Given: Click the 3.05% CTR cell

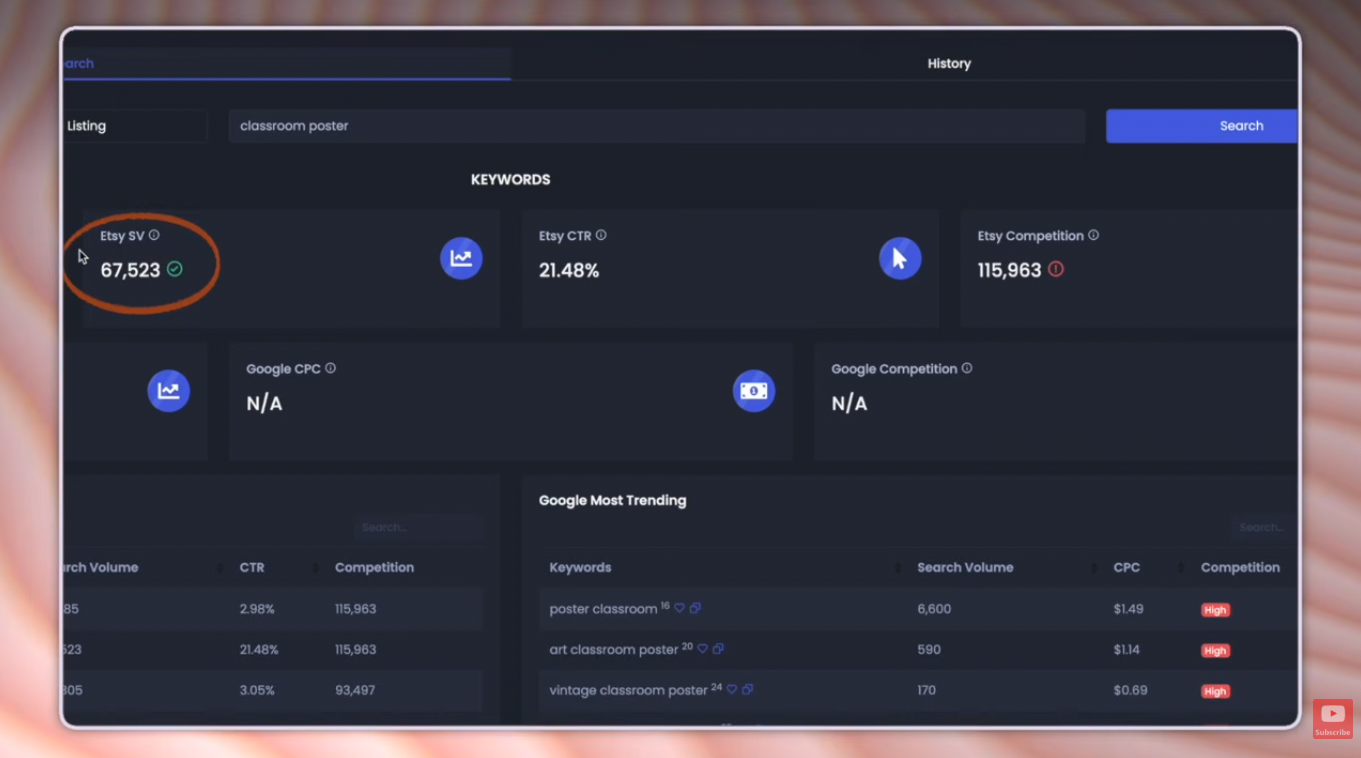Looking at the screenshot, I should pyautogui.click(x=257, y=691).
